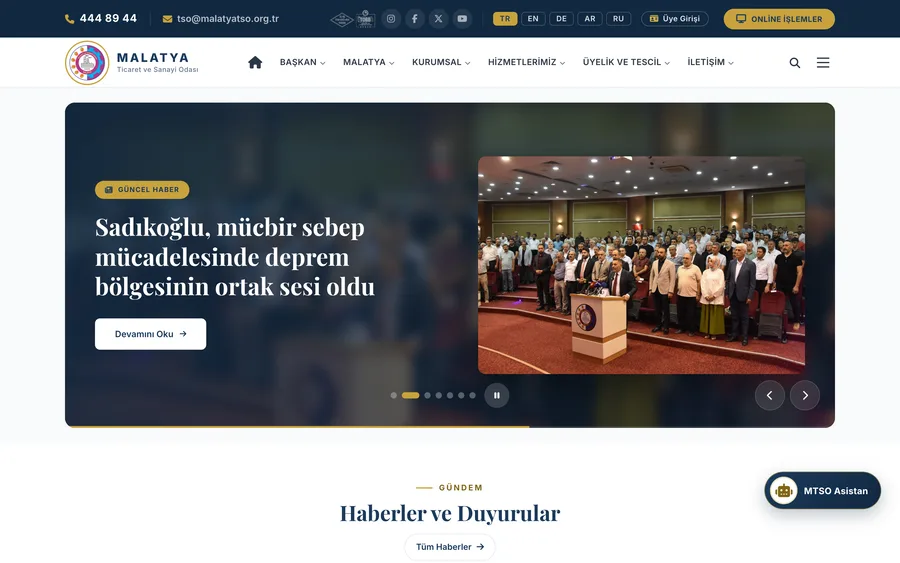
Task: Select the third slider dot
Action: click(x=428, y=395)
